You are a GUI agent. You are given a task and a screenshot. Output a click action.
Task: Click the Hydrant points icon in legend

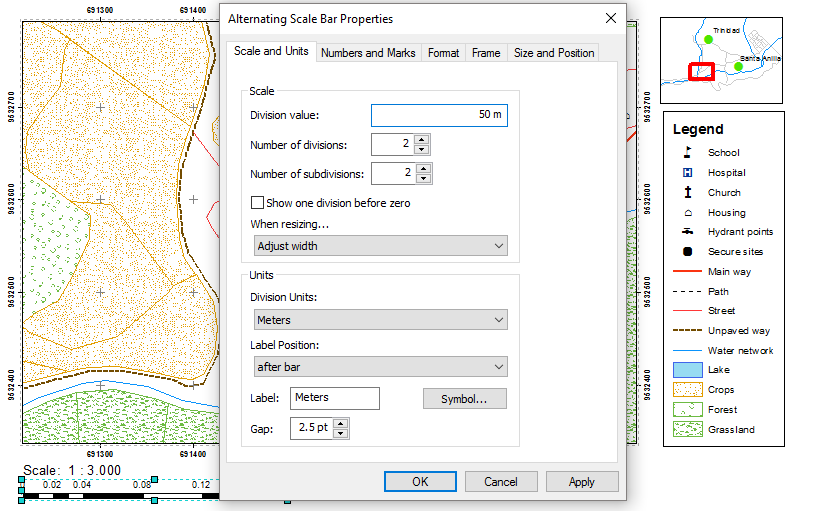coord(687,232)
